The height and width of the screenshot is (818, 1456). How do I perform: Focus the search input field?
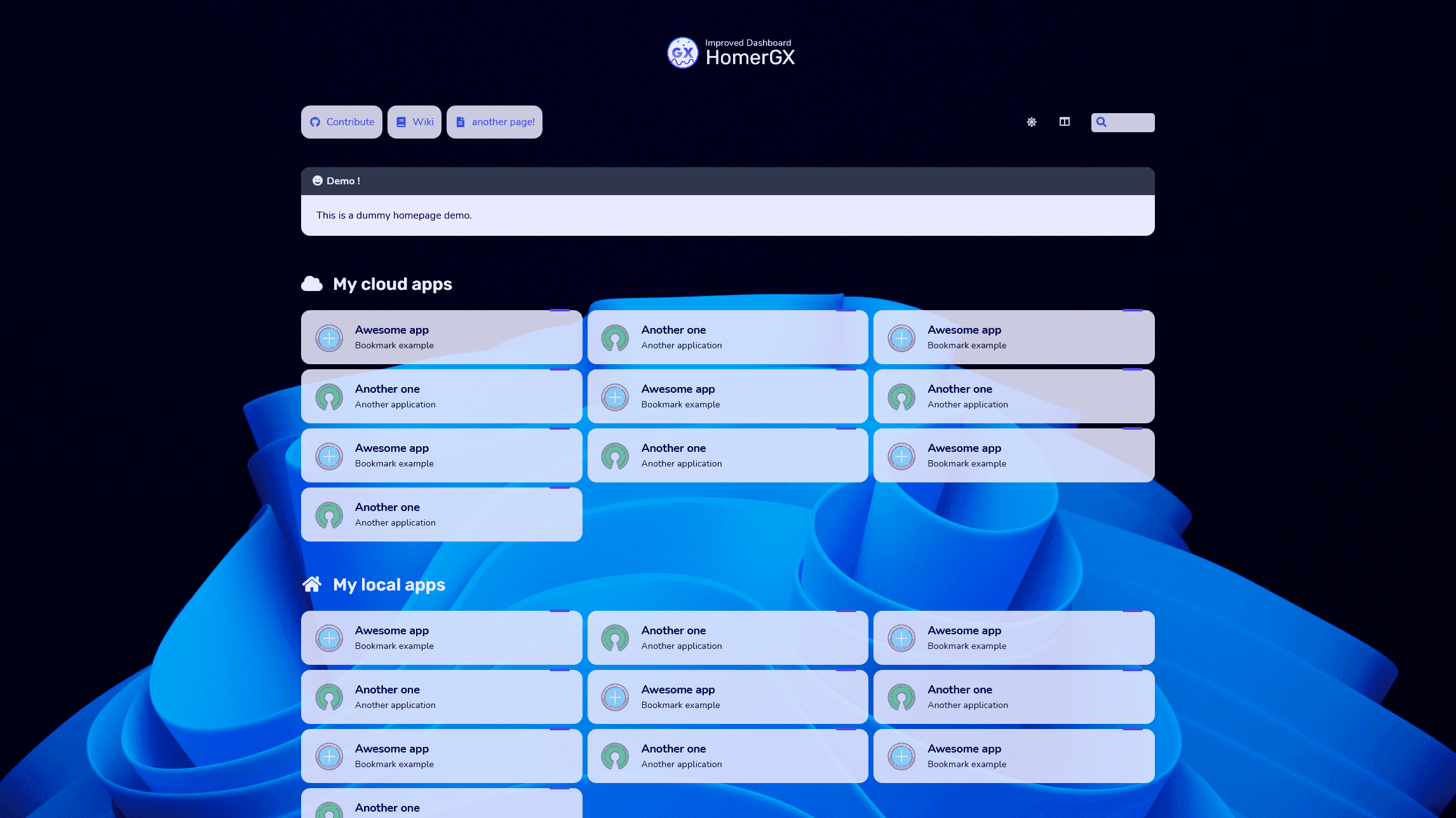(1131, 122)
